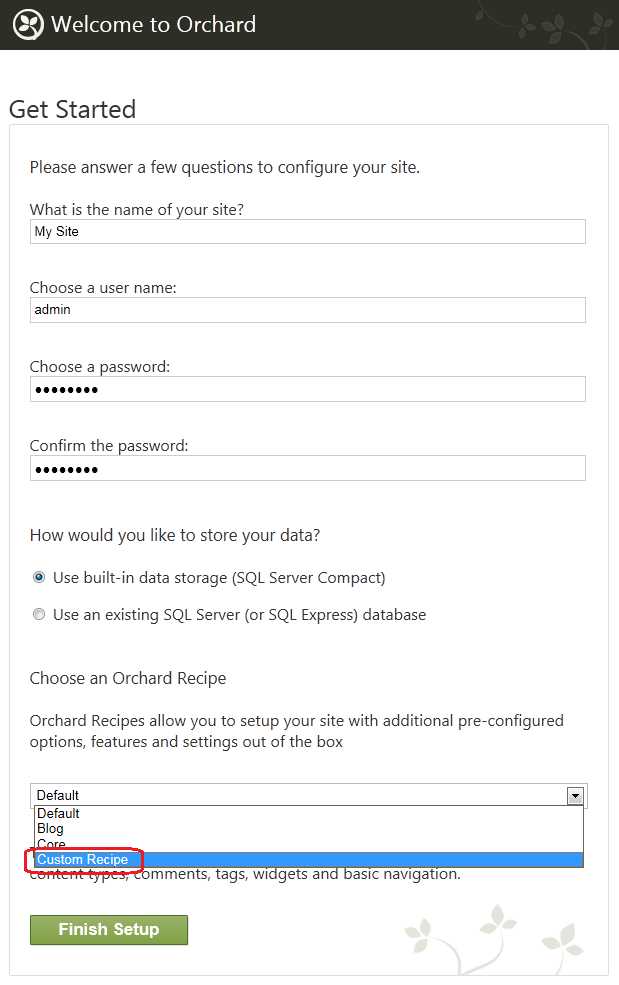The width and height of the screenshot is (619, 985).
Task: Click into the Choose a password field
Action: [x=308, y=389]
